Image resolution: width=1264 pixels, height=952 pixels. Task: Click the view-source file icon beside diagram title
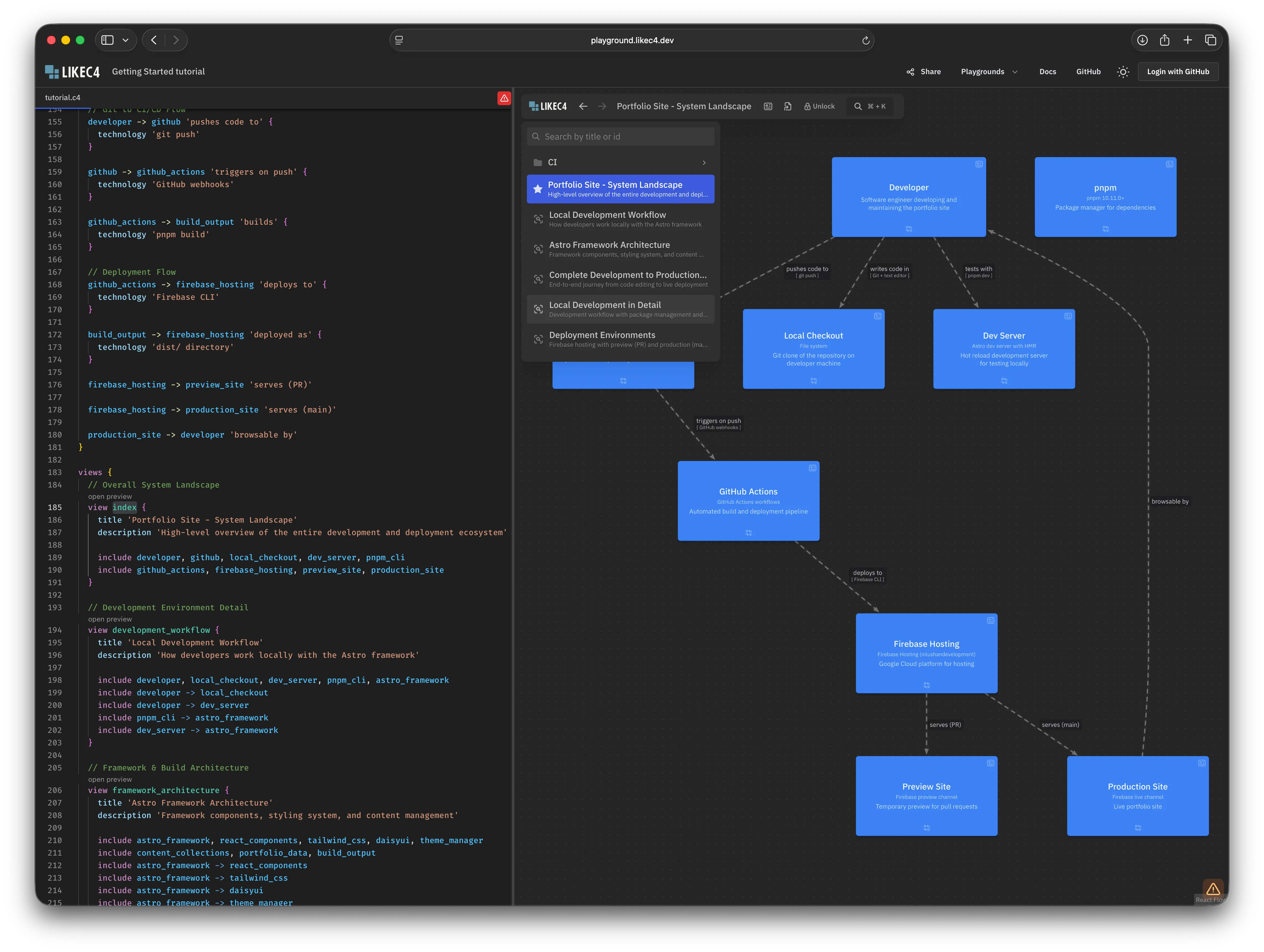tap(787, 106)
